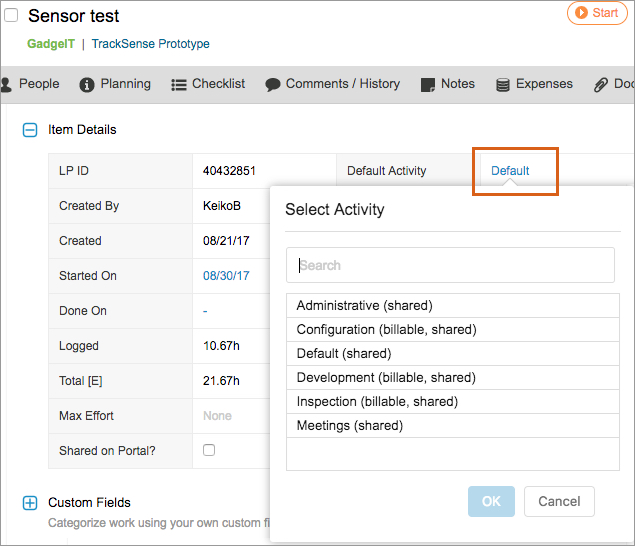Image resolution: width=635 pixels, height=546 pixels.
Task: Click the activity Search field
Action: pyautogui.click(x=450, y=266)
